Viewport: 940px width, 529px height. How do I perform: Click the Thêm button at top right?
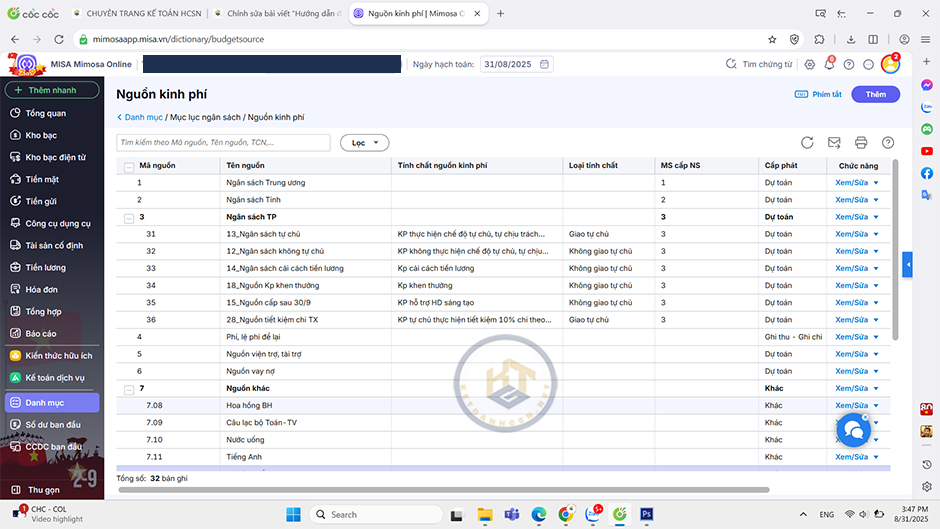pos(875,94)
